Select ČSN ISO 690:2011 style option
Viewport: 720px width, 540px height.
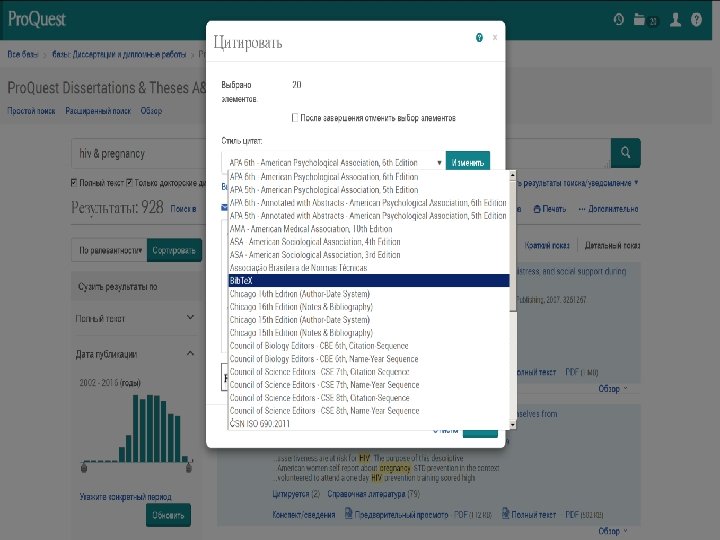coord(369,423)
